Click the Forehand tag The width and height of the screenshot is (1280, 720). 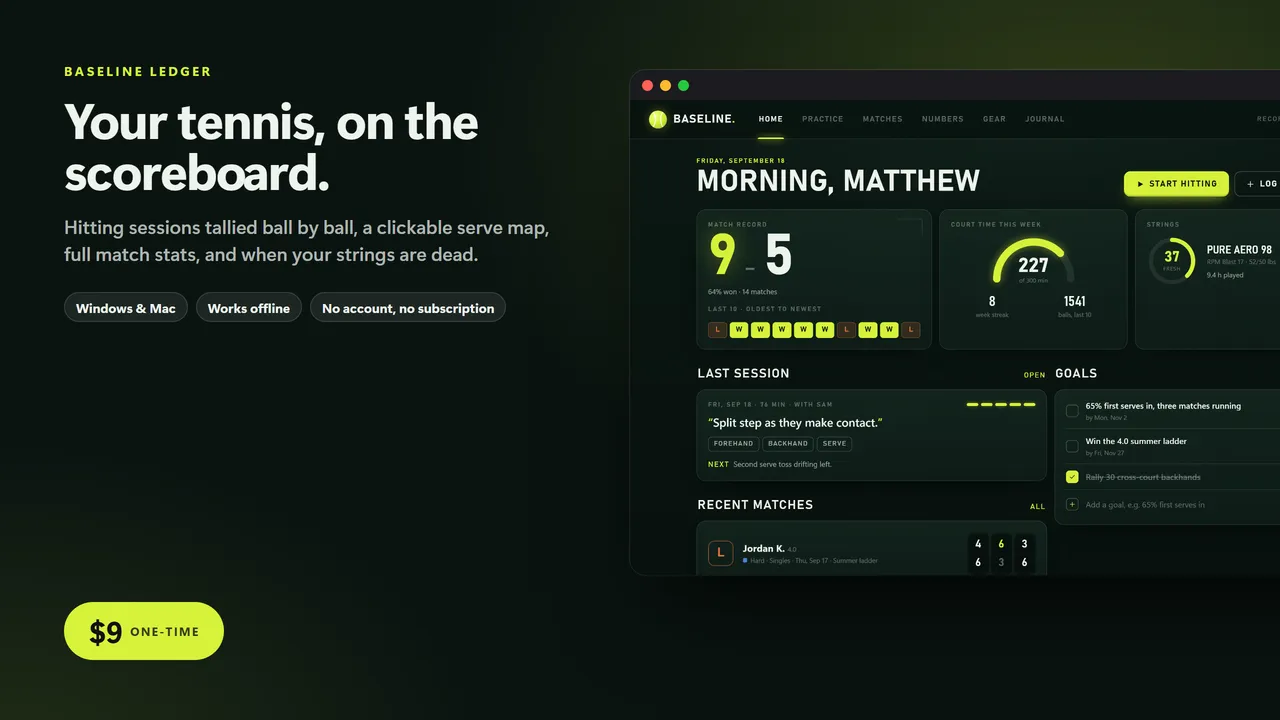pos(733,444)
